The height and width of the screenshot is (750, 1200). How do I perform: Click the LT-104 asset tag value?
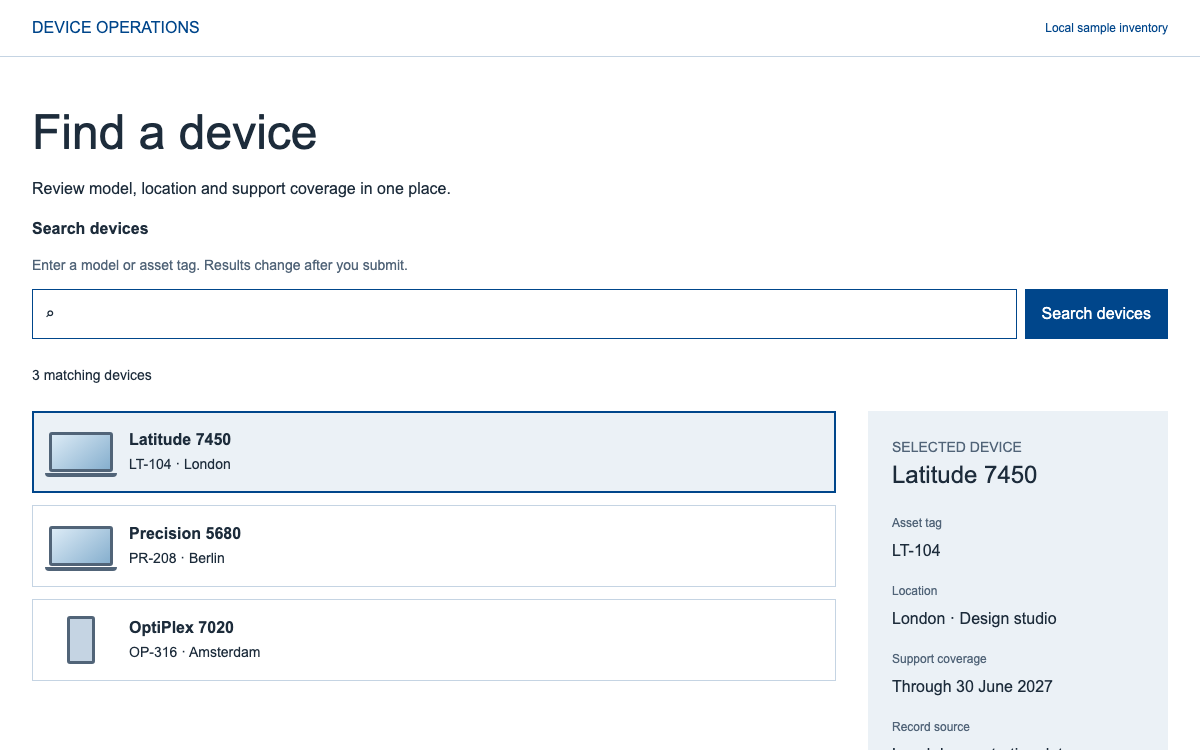click(x=916, y=550)
